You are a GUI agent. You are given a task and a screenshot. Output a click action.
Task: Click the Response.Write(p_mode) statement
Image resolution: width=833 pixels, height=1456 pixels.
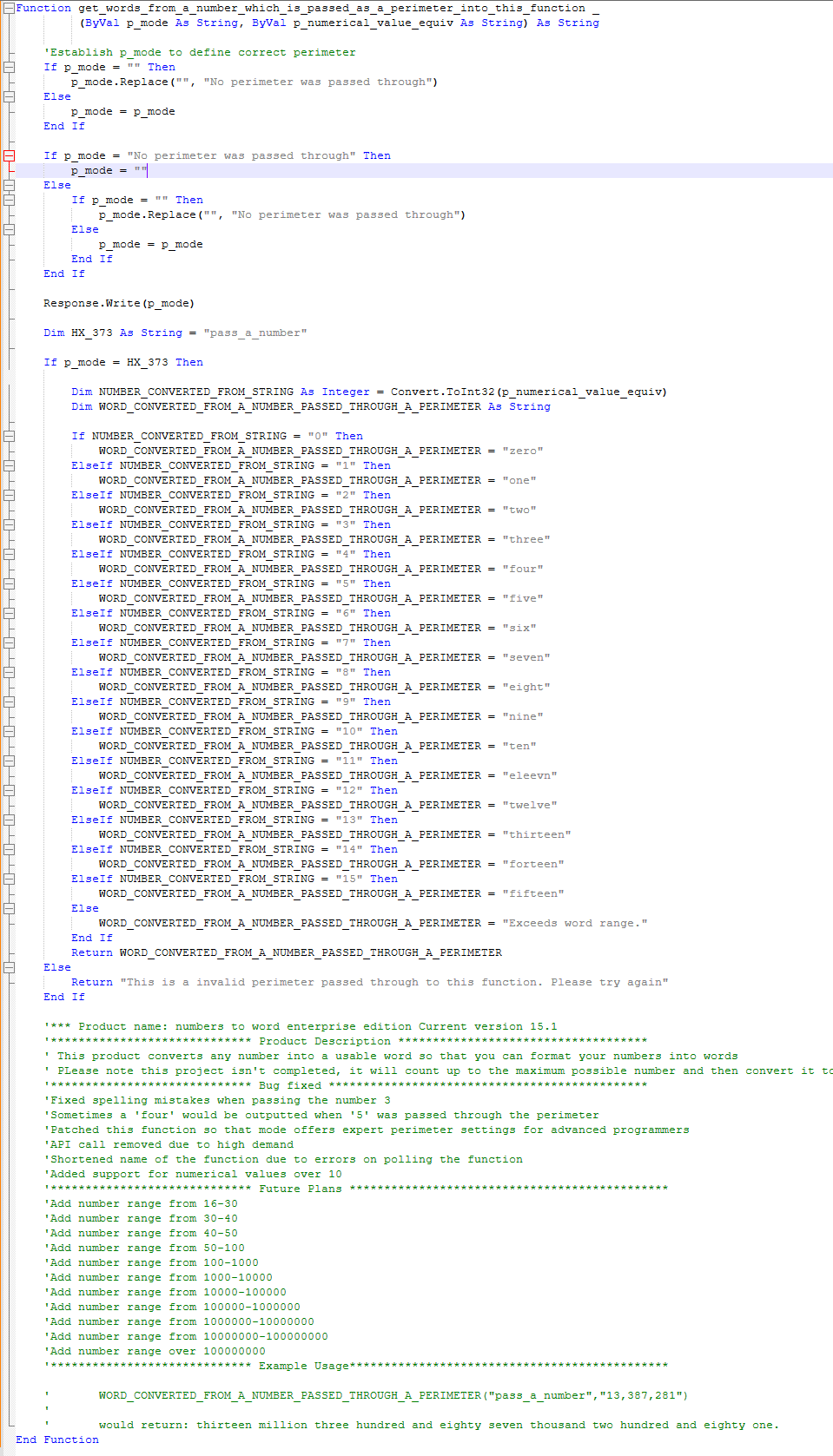[119, 303]
